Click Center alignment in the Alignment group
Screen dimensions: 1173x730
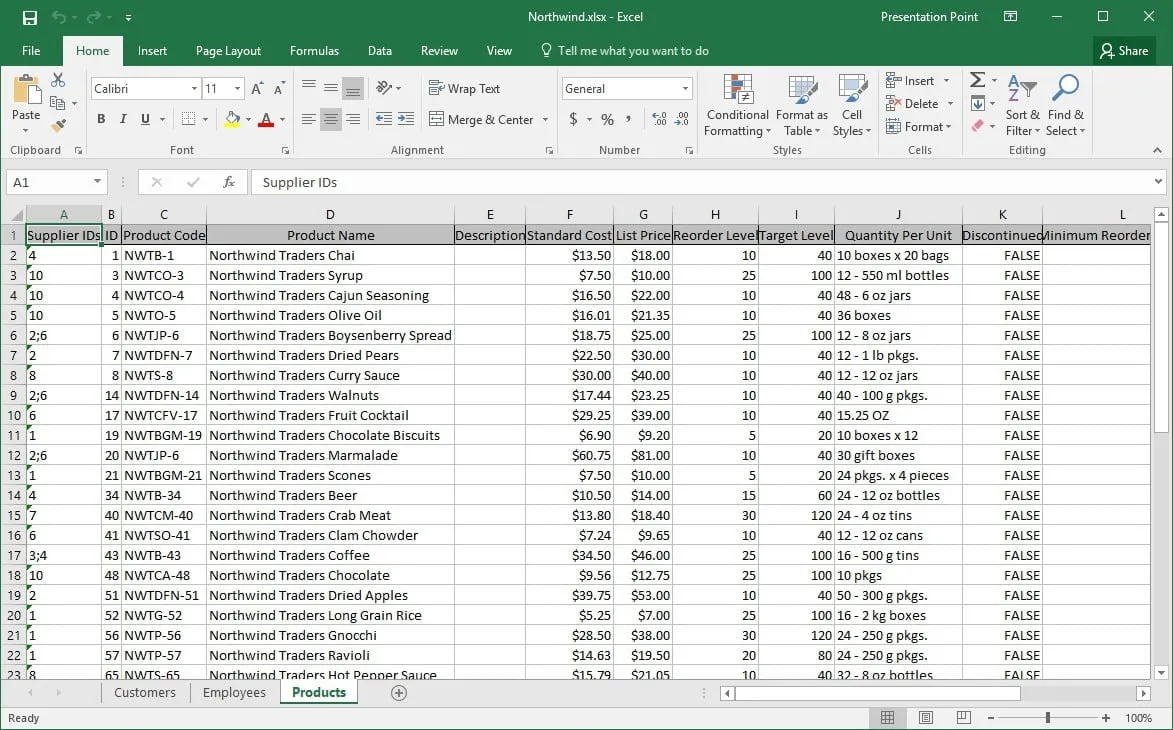point(330,119)
